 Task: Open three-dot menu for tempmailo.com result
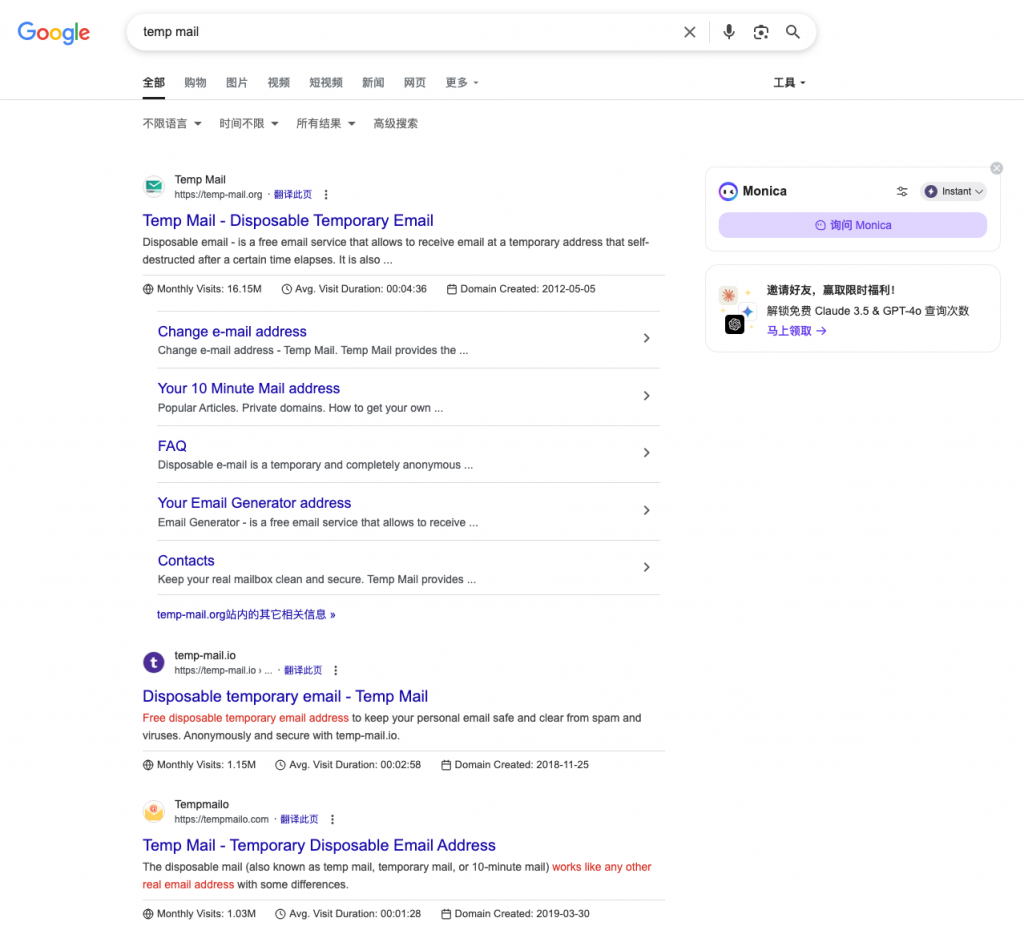coord(332,819)
